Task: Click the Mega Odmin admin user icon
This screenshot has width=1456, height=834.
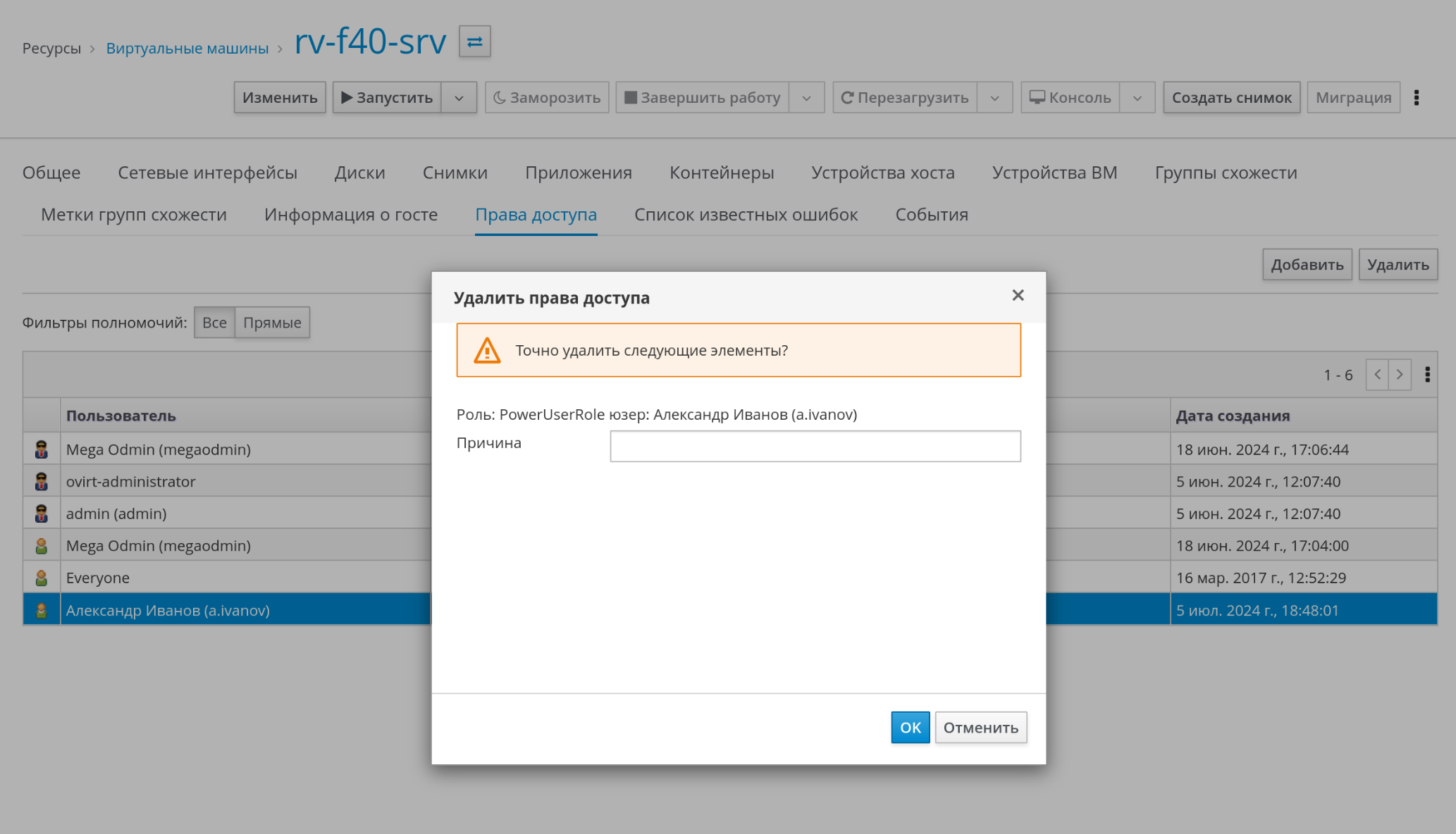Action: 42,449
